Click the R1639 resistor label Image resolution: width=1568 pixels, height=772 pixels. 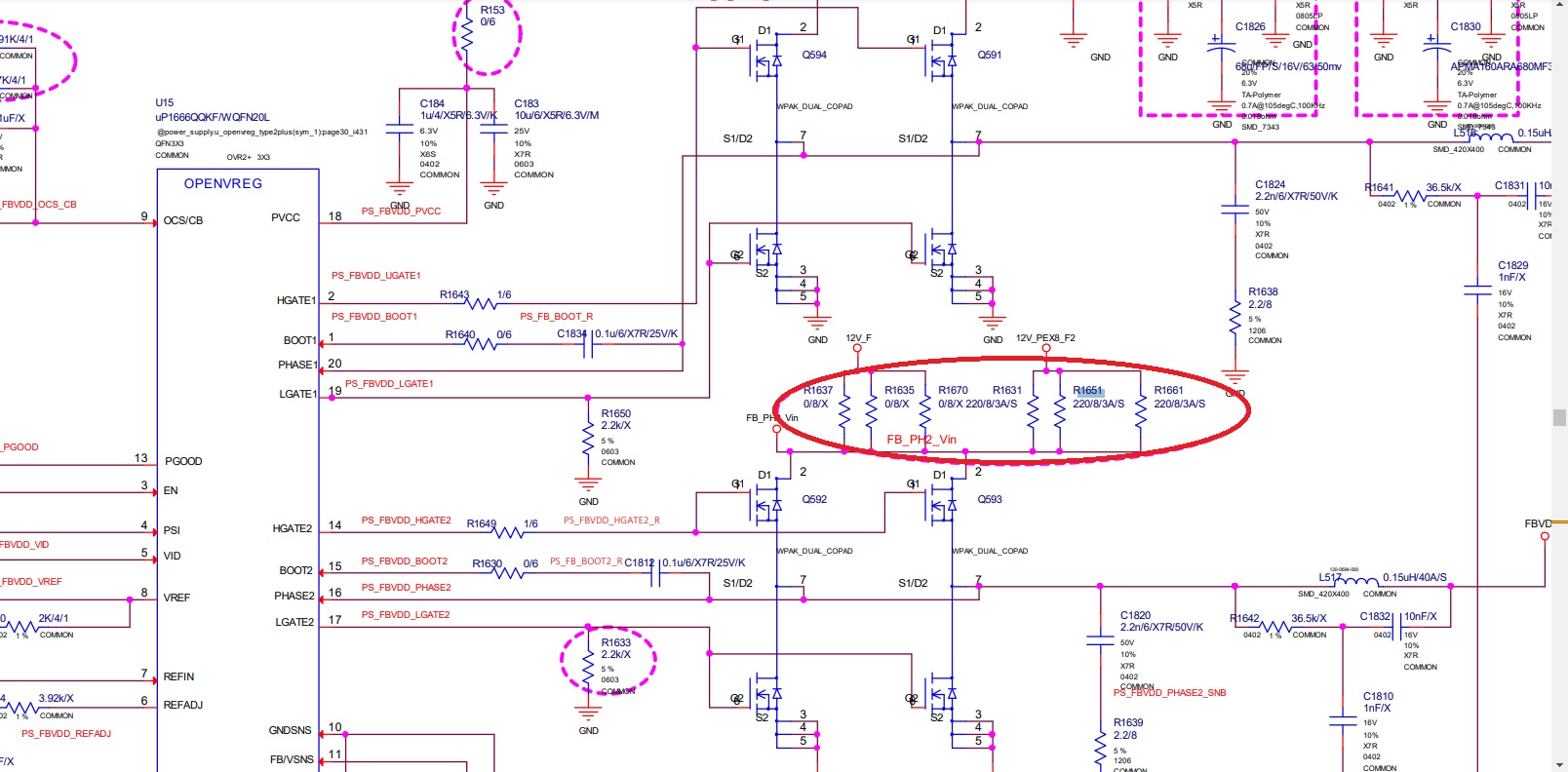tap(1128, 722)
